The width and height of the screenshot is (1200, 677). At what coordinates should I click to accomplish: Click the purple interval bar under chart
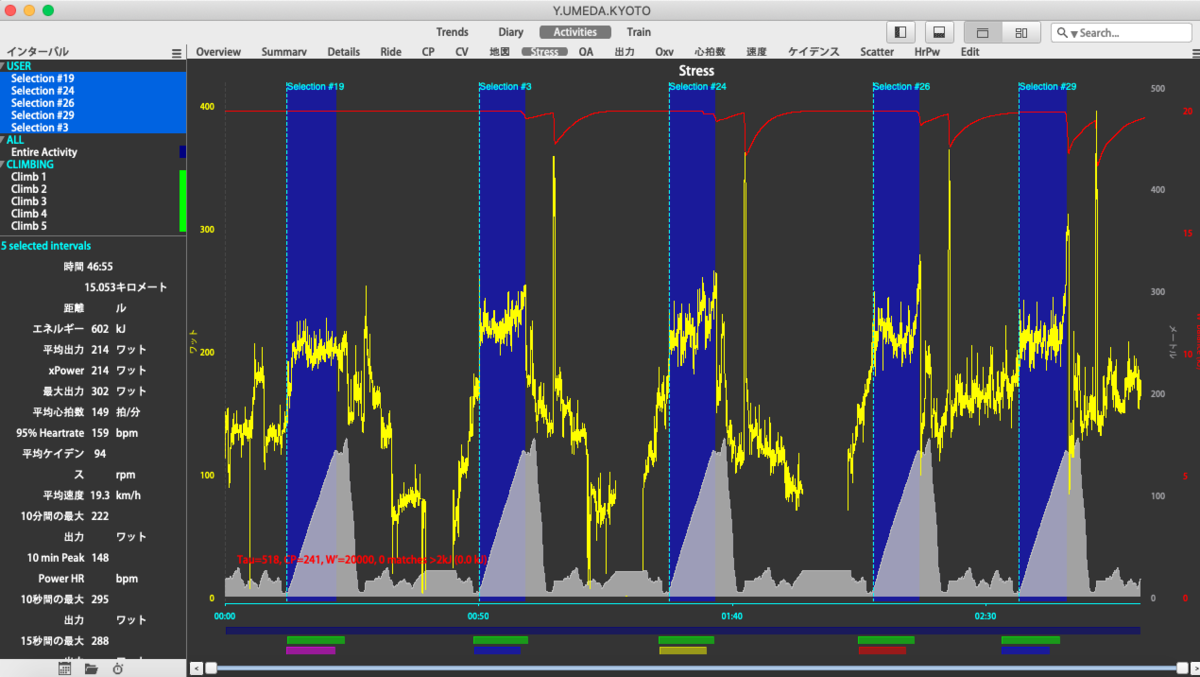(x=310, y=650)
